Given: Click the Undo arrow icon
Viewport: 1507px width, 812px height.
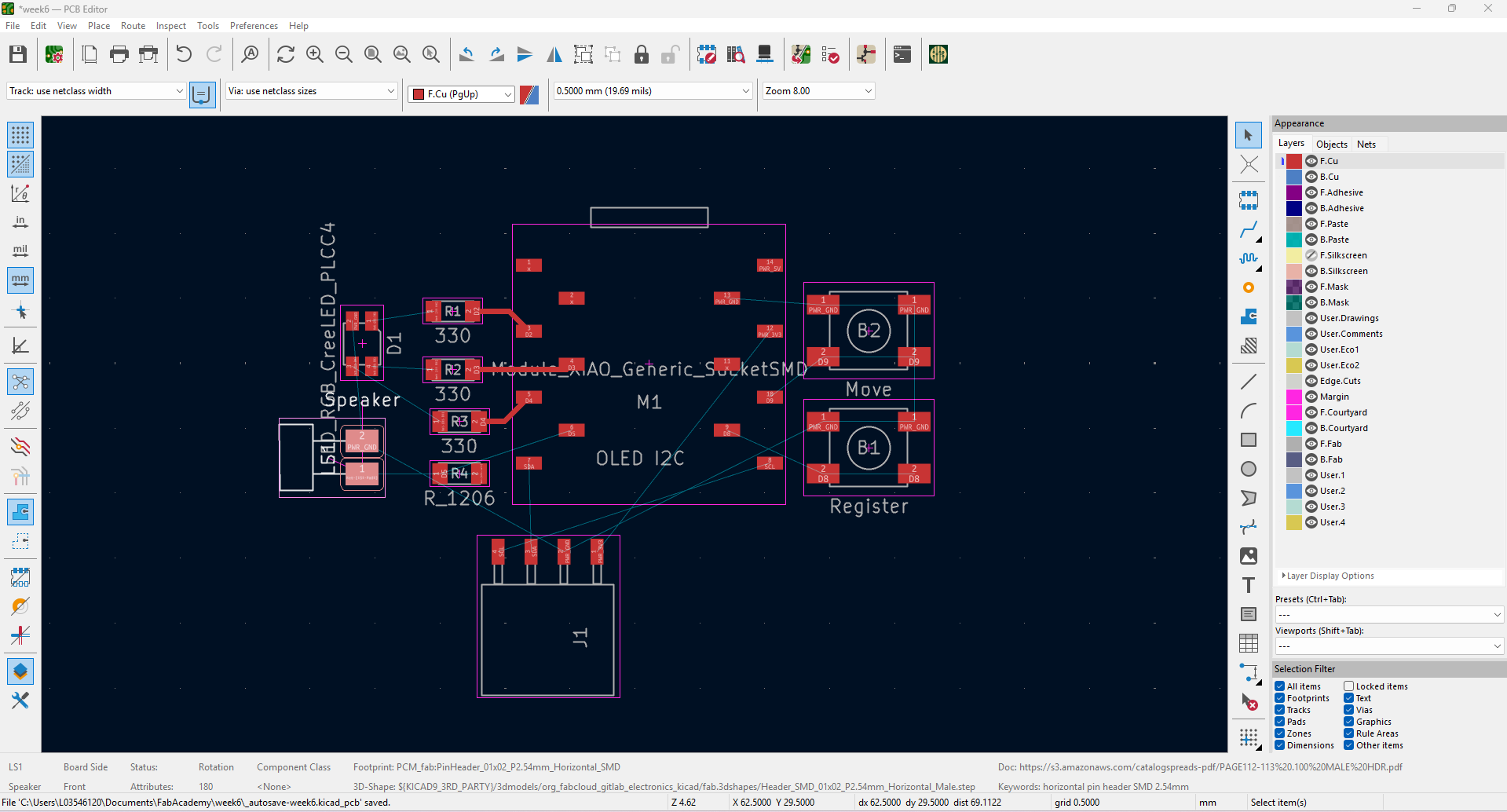Looking at the screenshot, I should coord(184,54).
